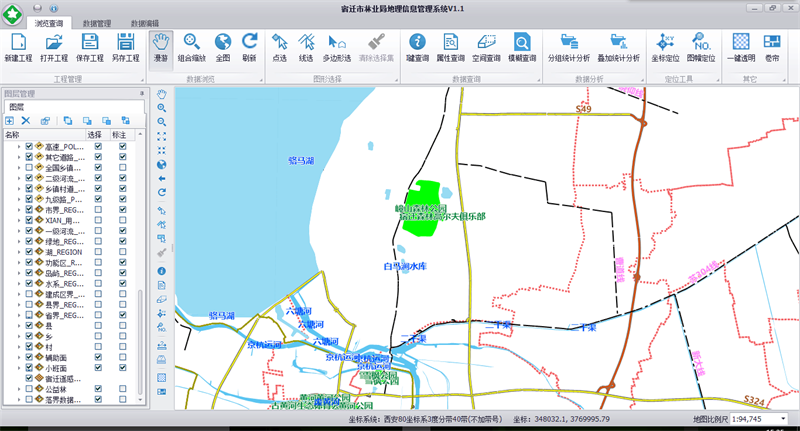Click the green 森林公园 polygon on map

coord(422,209)
